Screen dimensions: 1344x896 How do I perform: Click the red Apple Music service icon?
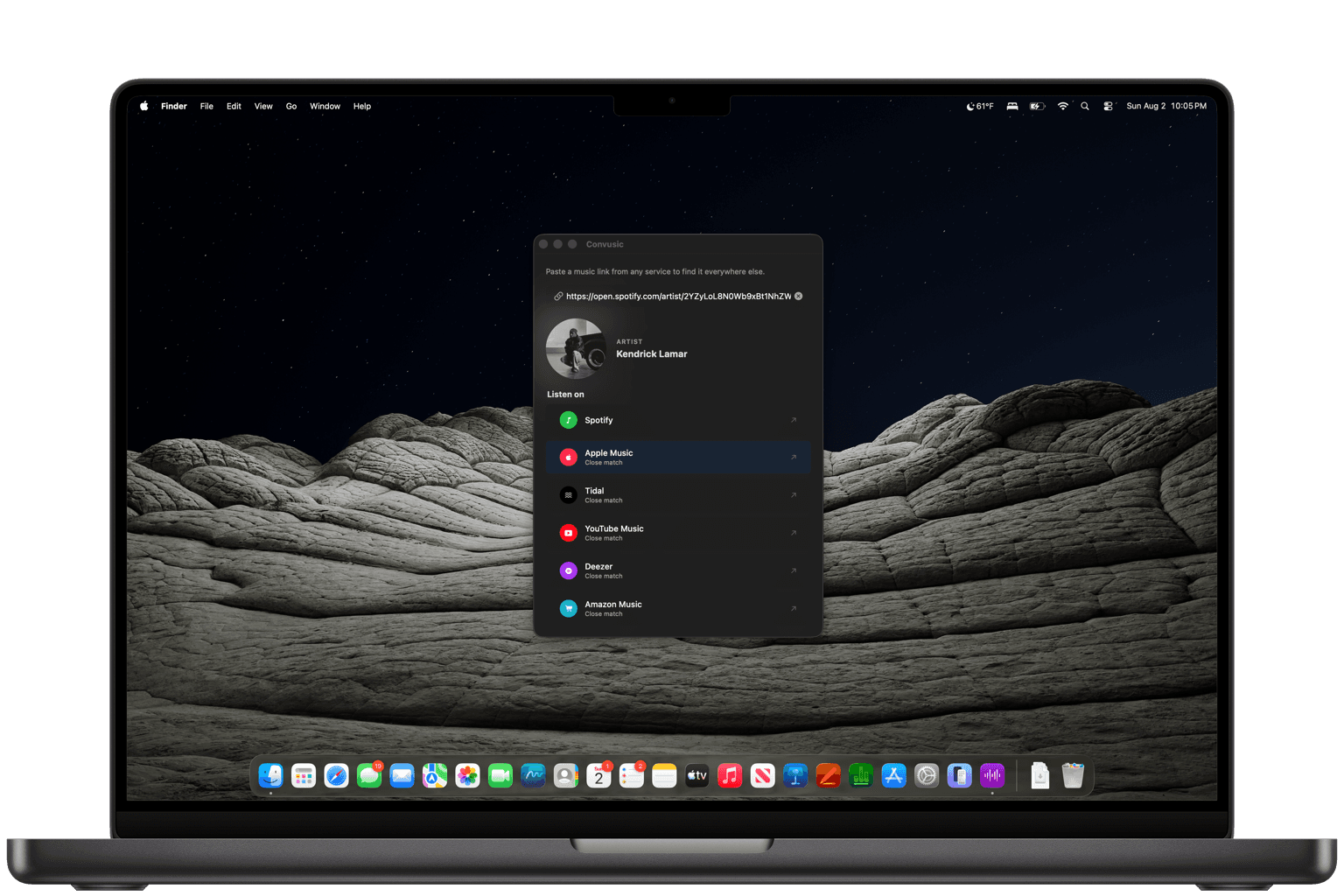click(x=568, y=457)
